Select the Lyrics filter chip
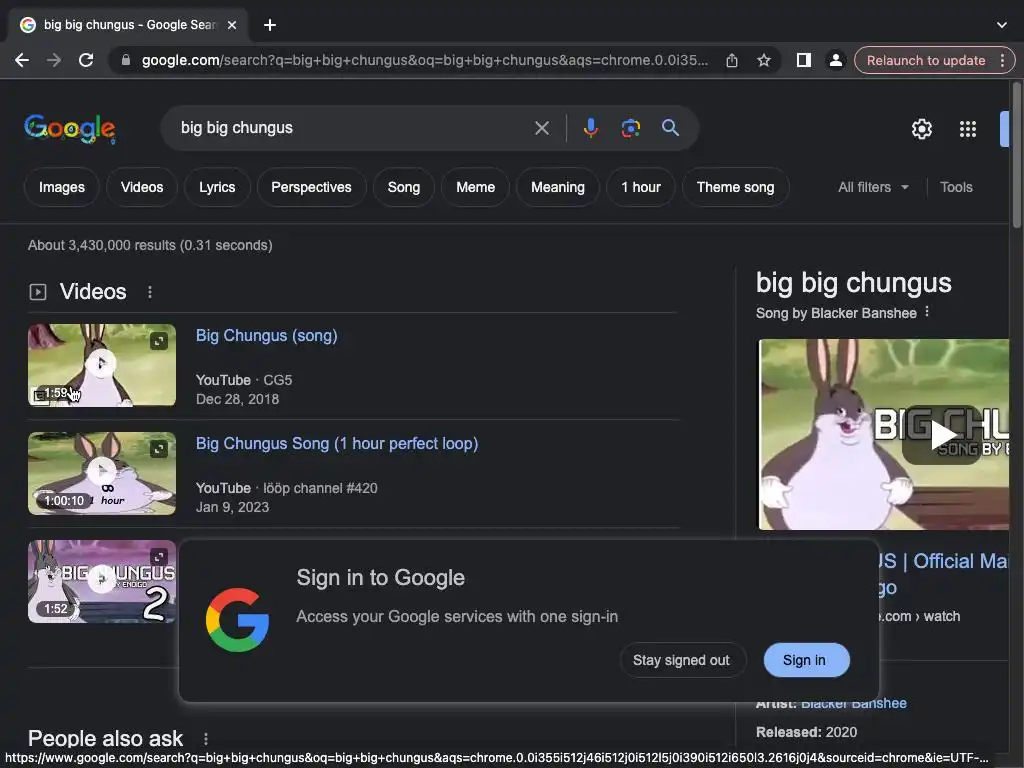The width and height of the screenshot is (1024, 768). pos(217,187)
